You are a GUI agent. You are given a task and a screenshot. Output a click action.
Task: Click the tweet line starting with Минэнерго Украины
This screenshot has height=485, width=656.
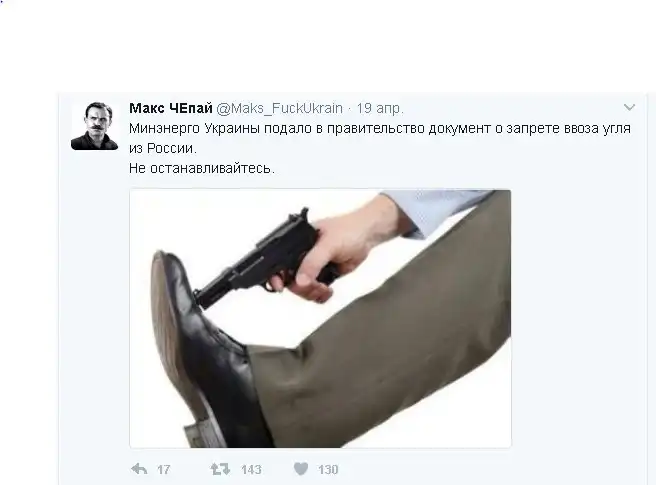379,128
